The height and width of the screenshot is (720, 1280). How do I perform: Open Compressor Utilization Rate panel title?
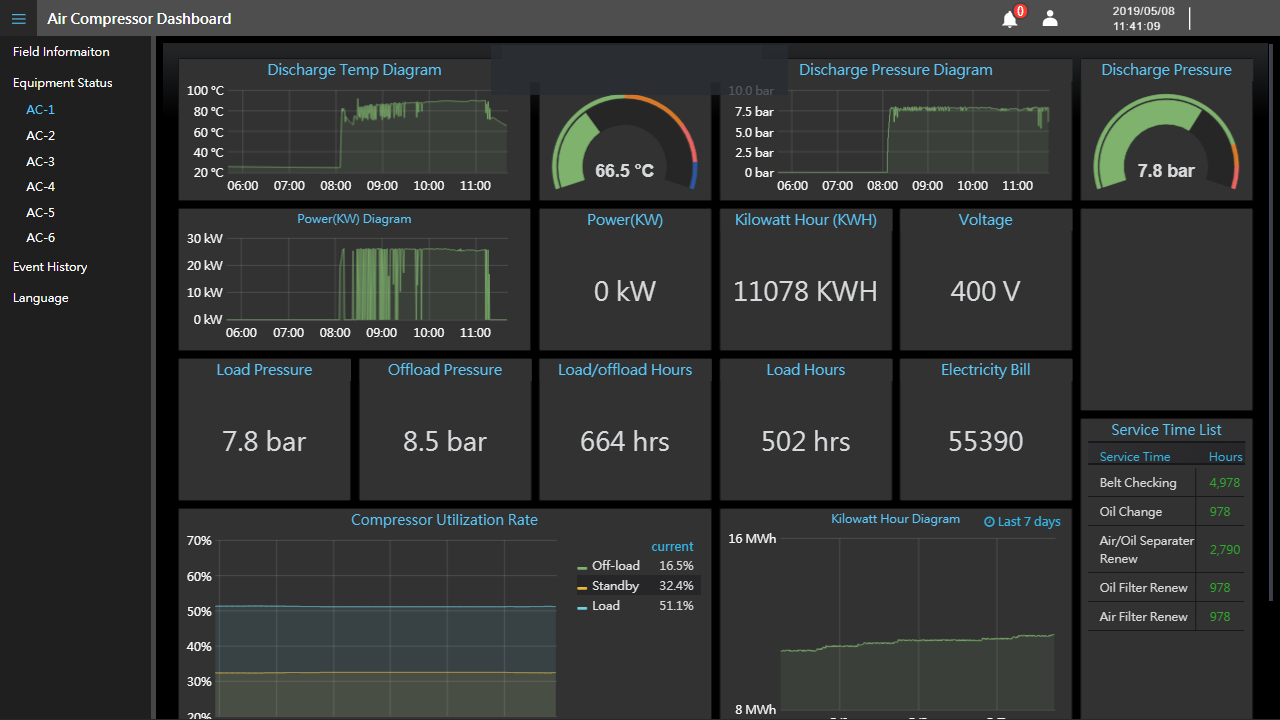pyautogui.click(x=444, y=520)
